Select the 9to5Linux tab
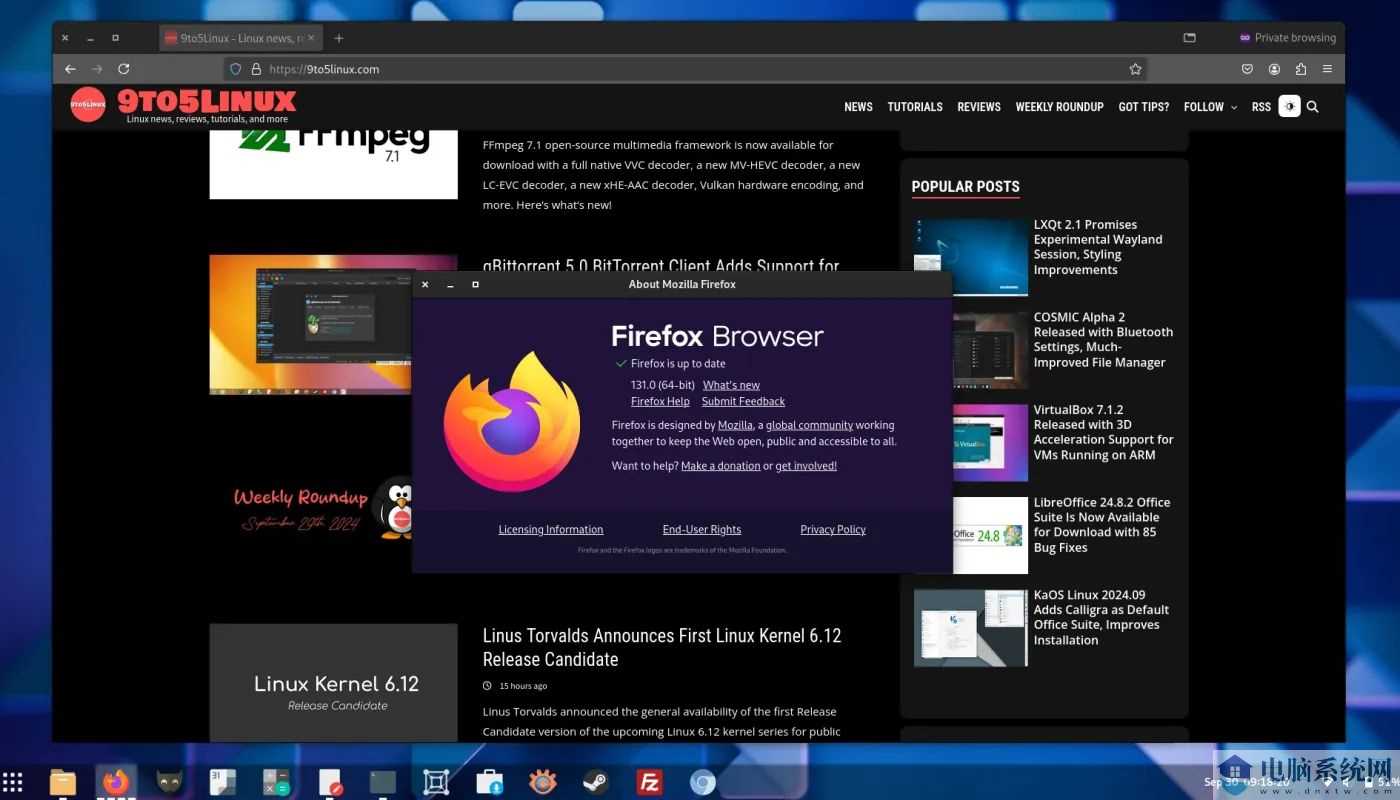This screenshot has height=800, width=1400. [x=240, y=38]
